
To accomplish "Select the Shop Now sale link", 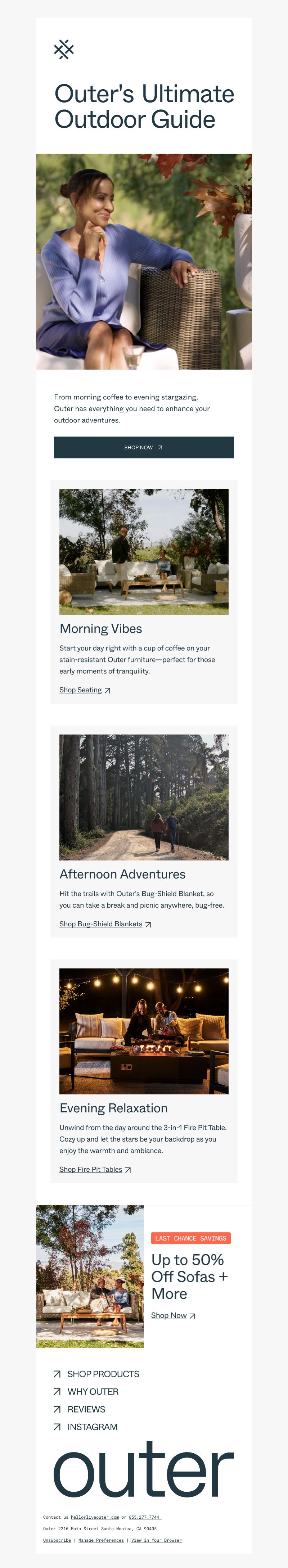I will coord(169,1315).
